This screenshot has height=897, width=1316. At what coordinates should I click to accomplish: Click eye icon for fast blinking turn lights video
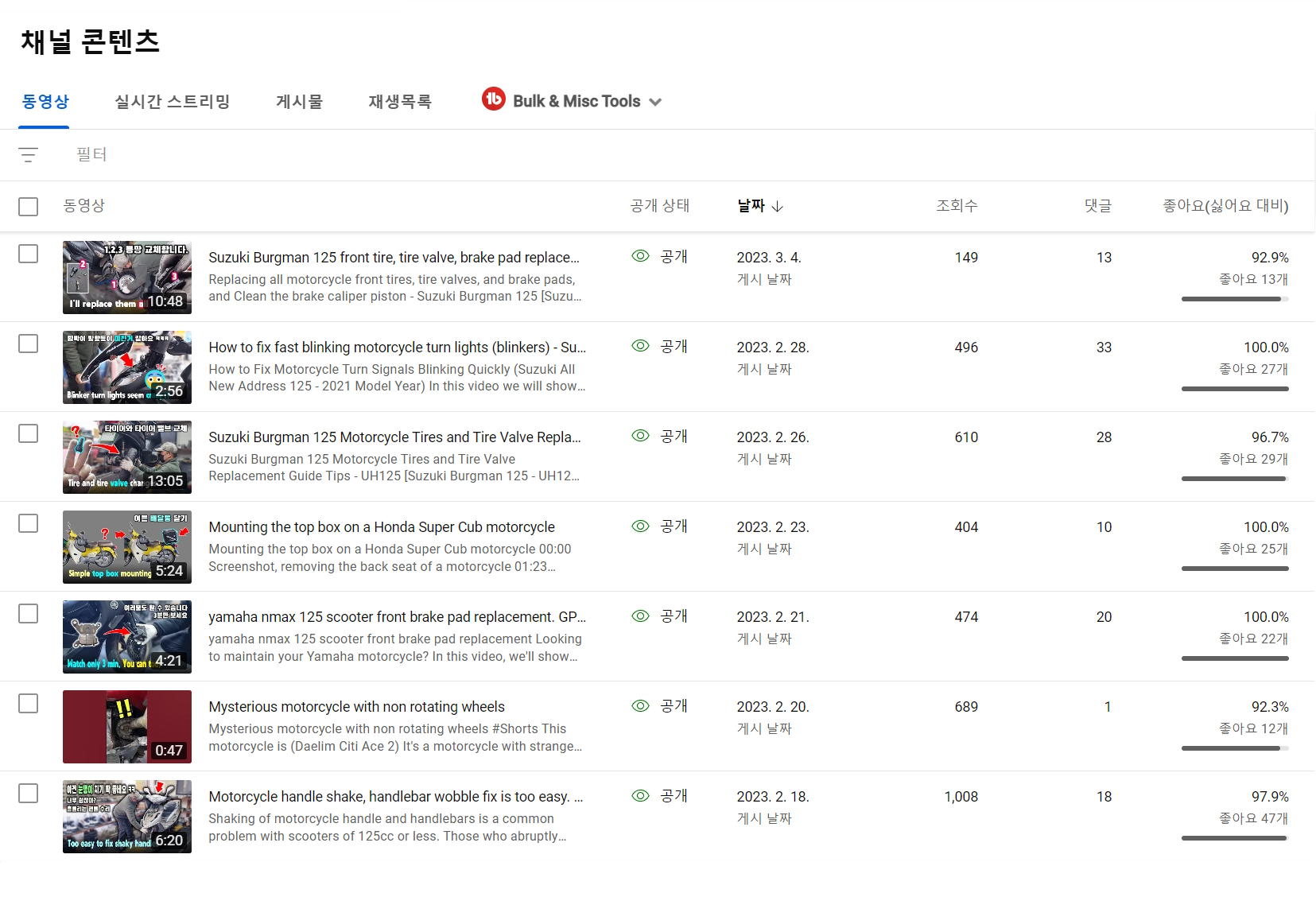640,346
